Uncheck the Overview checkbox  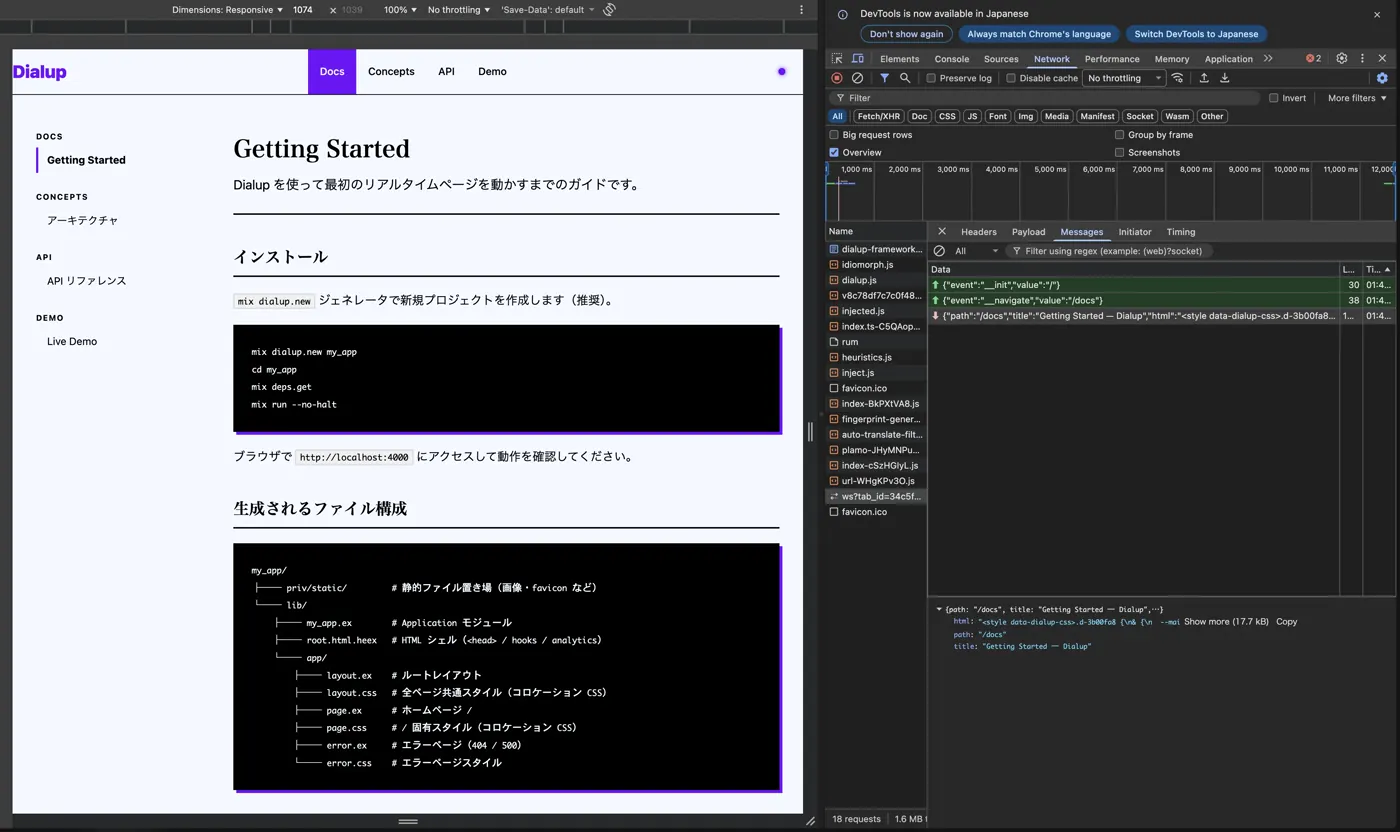[834, 153]
